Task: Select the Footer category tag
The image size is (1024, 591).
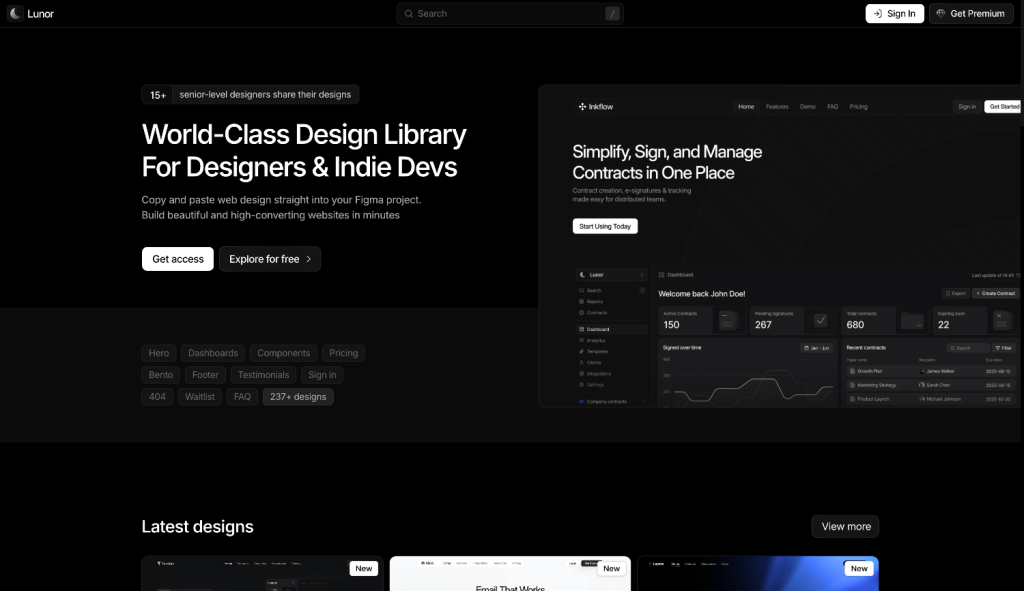Action: click(205, 375)
